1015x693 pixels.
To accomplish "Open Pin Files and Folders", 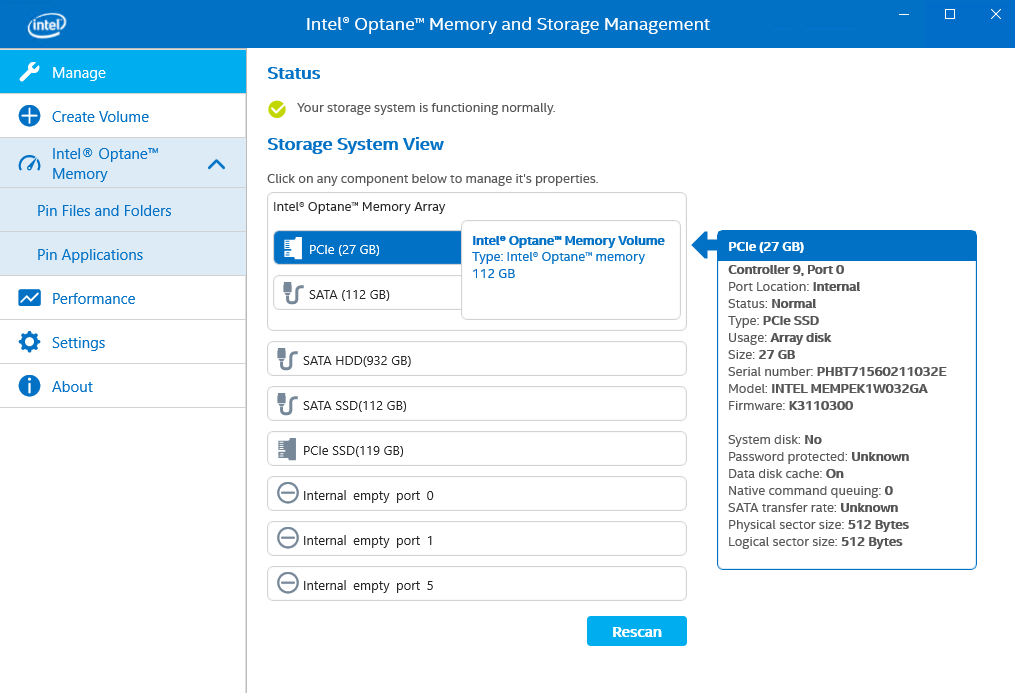I will [104, 211].
